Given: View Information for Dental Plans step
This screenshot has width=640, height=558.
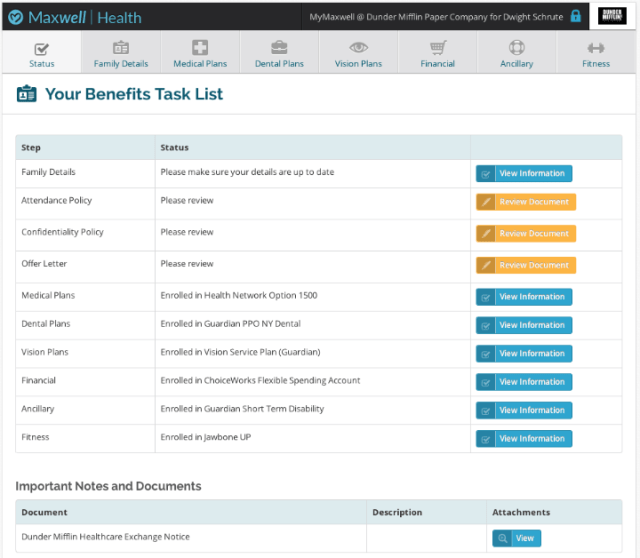Looking at the screenshot, I should point(524,325).
